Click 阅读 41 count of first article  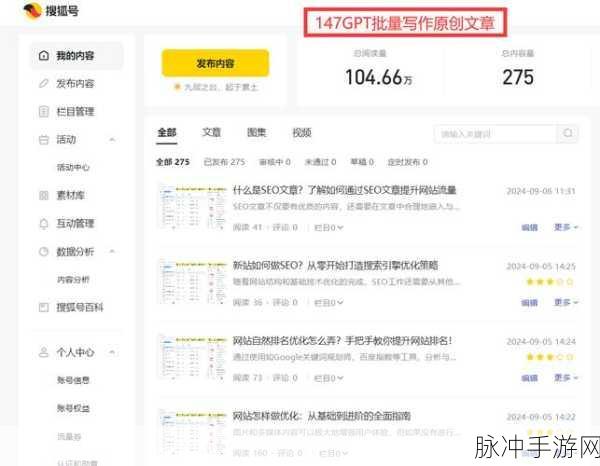[247, 228]
